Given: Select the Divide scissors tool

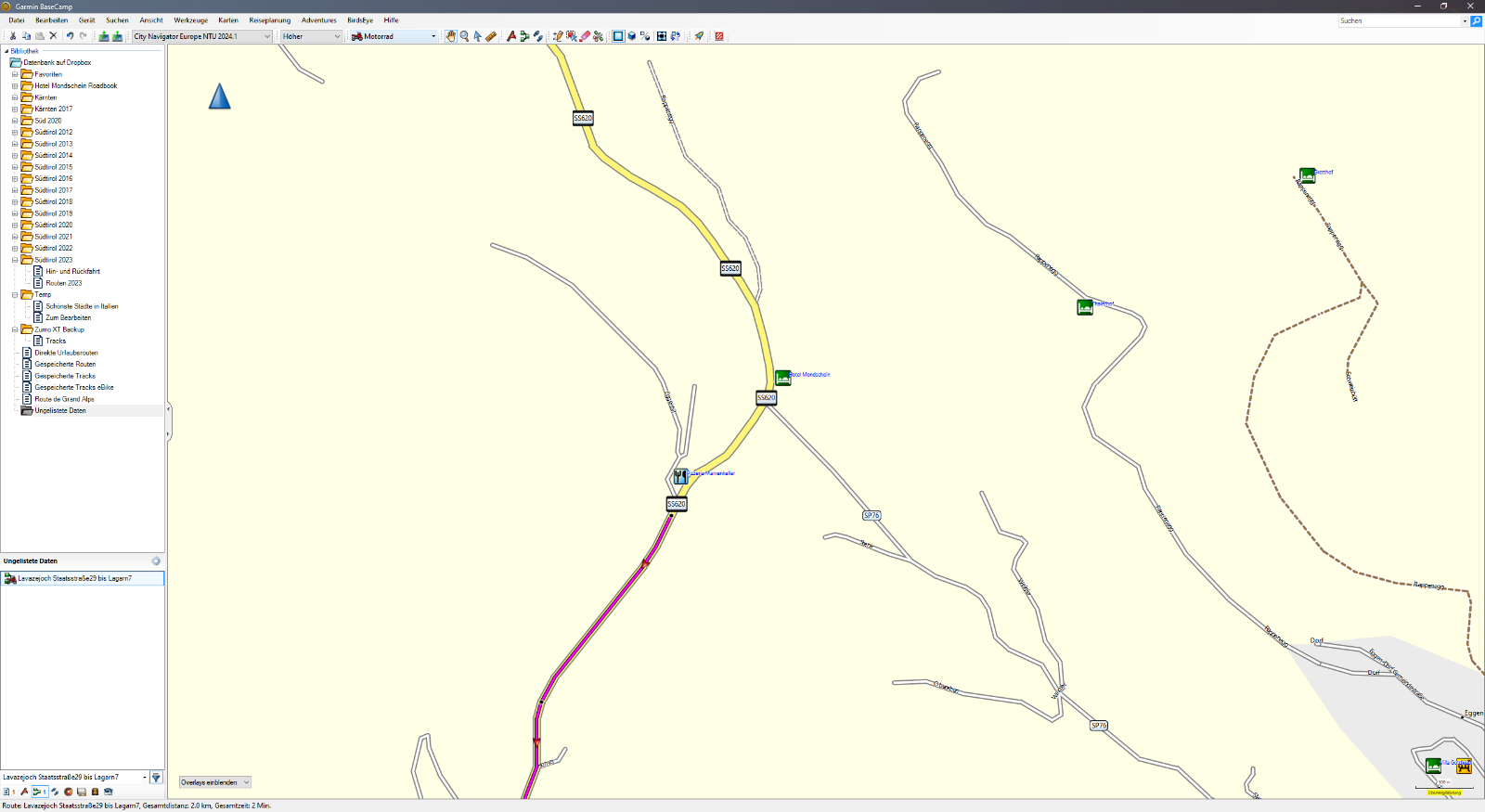Looking at the screenshot, I should point(598,36).
